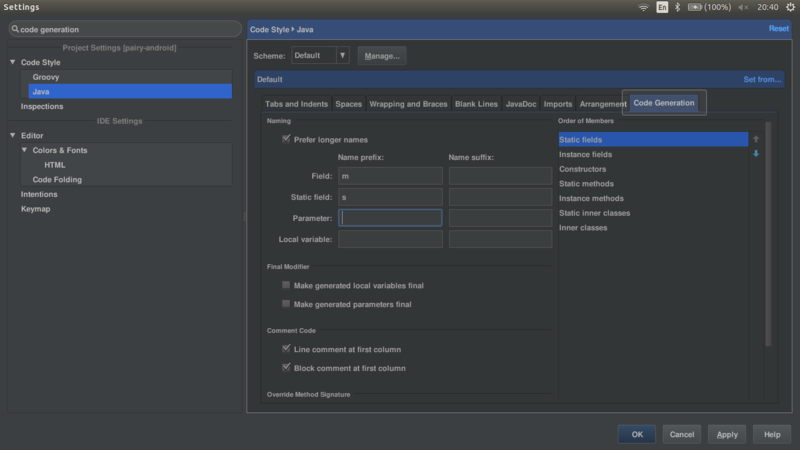
Task: Open the Scheme Default dropdown
Action: (x=320, y=55)
